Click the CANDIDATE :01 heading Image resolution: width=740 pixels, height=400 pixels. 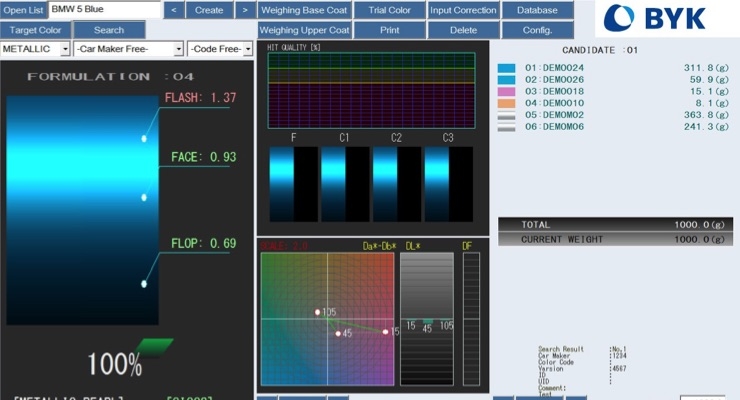[x=600, y=50]
